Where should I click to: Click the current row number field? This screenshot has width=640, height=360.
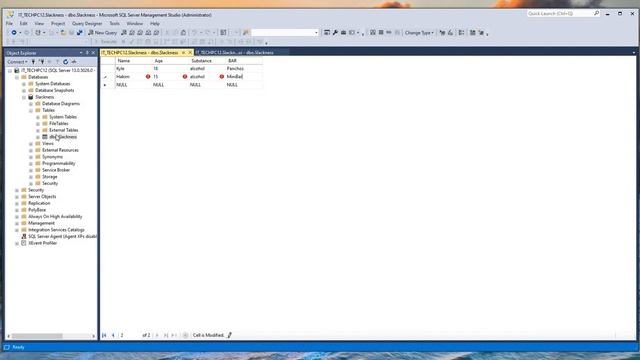click(x=129, y=336)
